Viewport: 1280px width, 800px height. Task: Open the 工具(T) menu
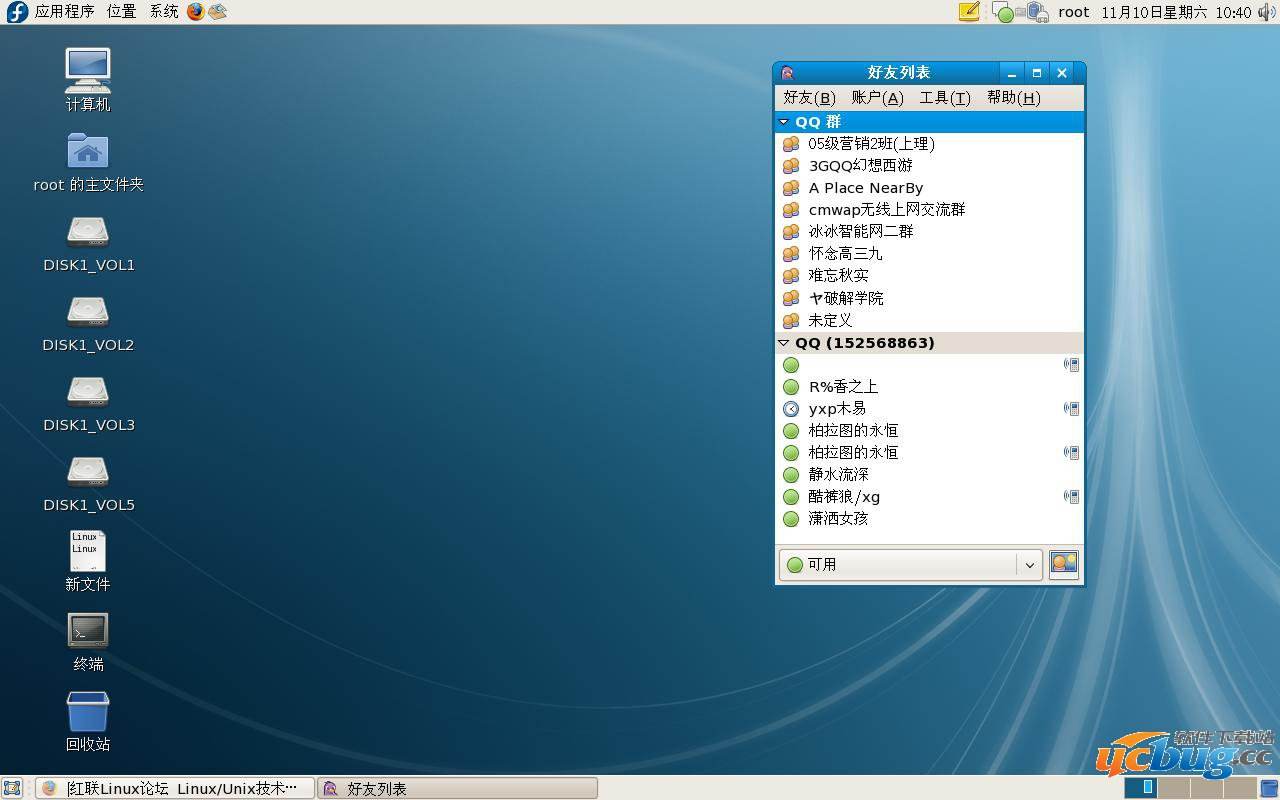pos(945,98)
